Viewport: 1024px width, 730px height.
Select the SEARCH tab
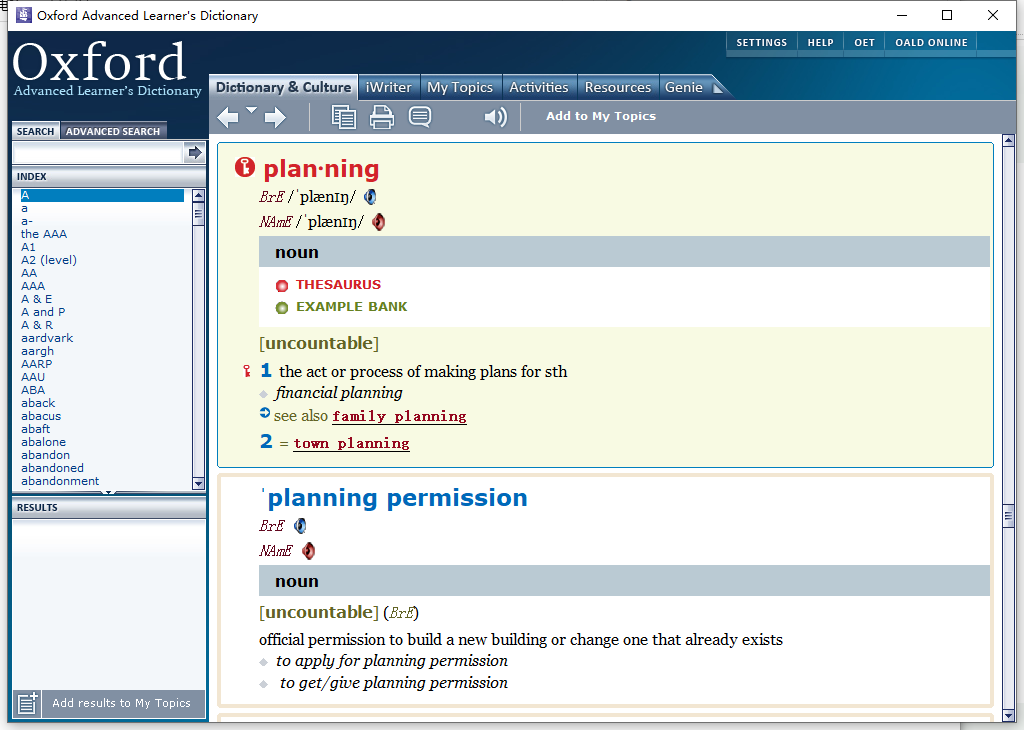tap(35, 131)
